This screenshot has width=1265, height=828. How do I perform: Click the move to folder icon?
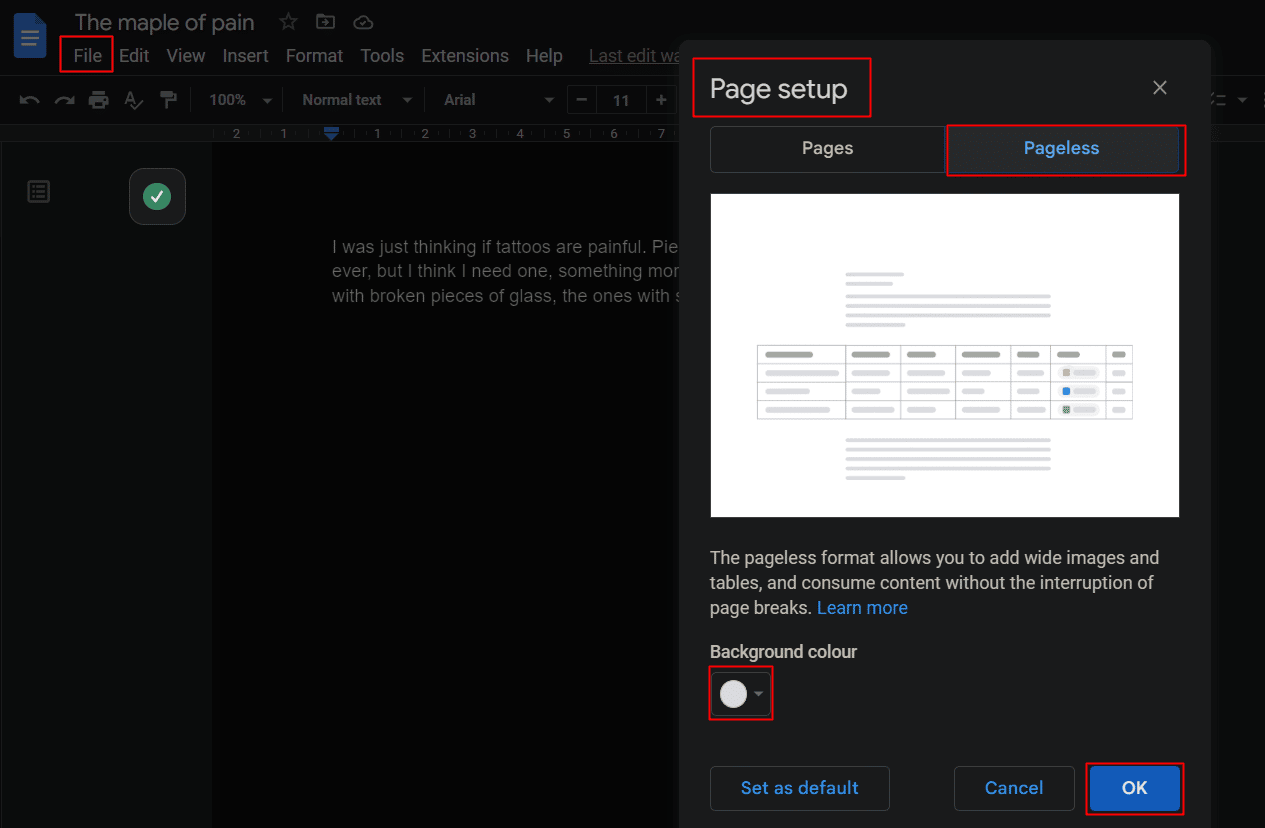point(326,21)
